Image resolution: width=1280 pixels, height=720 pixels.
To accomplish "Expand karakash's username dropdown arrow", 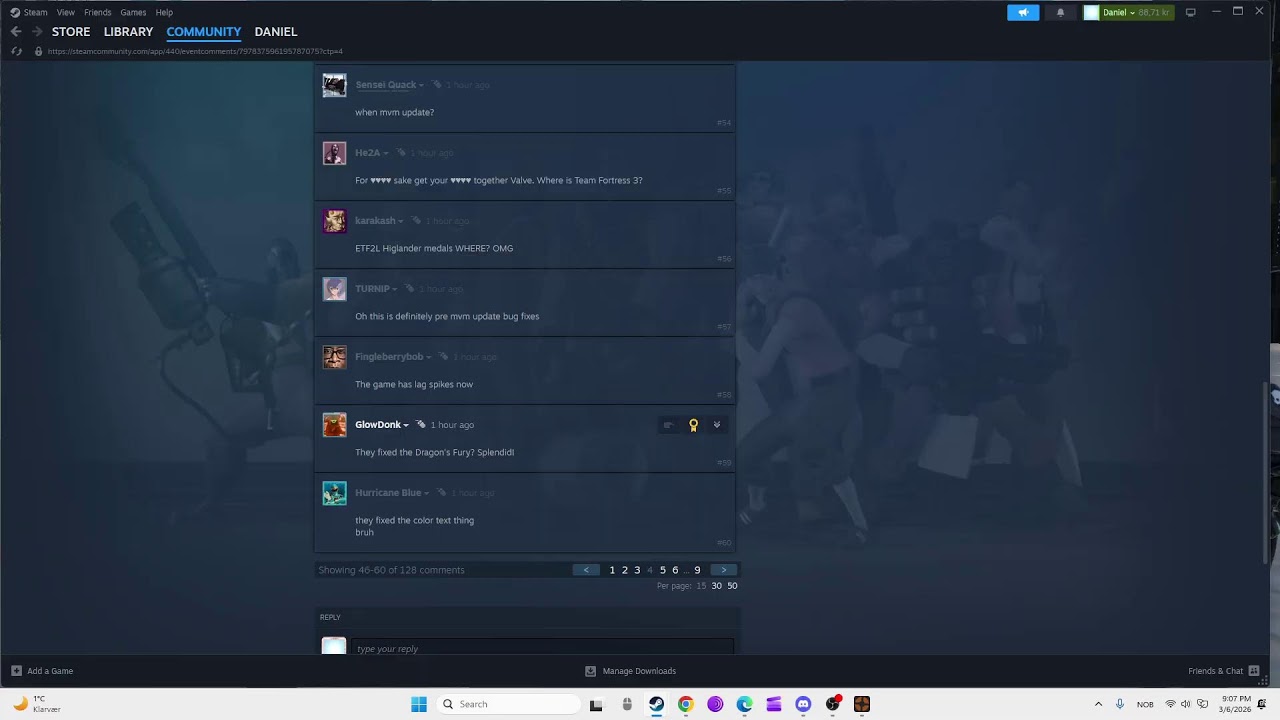I will pos(400,221).
